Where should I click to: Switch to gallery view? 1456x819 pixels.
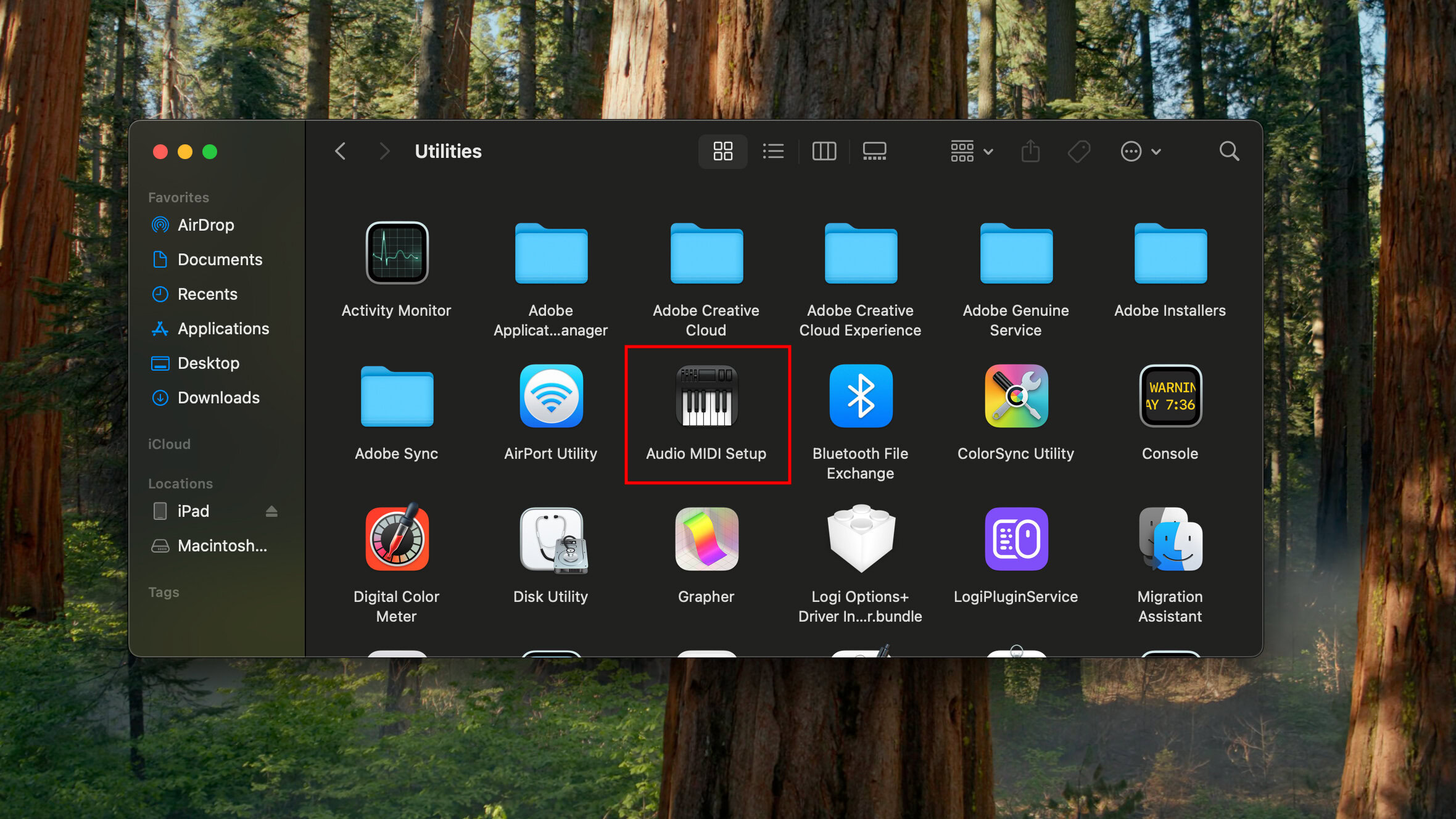(874, 151)
